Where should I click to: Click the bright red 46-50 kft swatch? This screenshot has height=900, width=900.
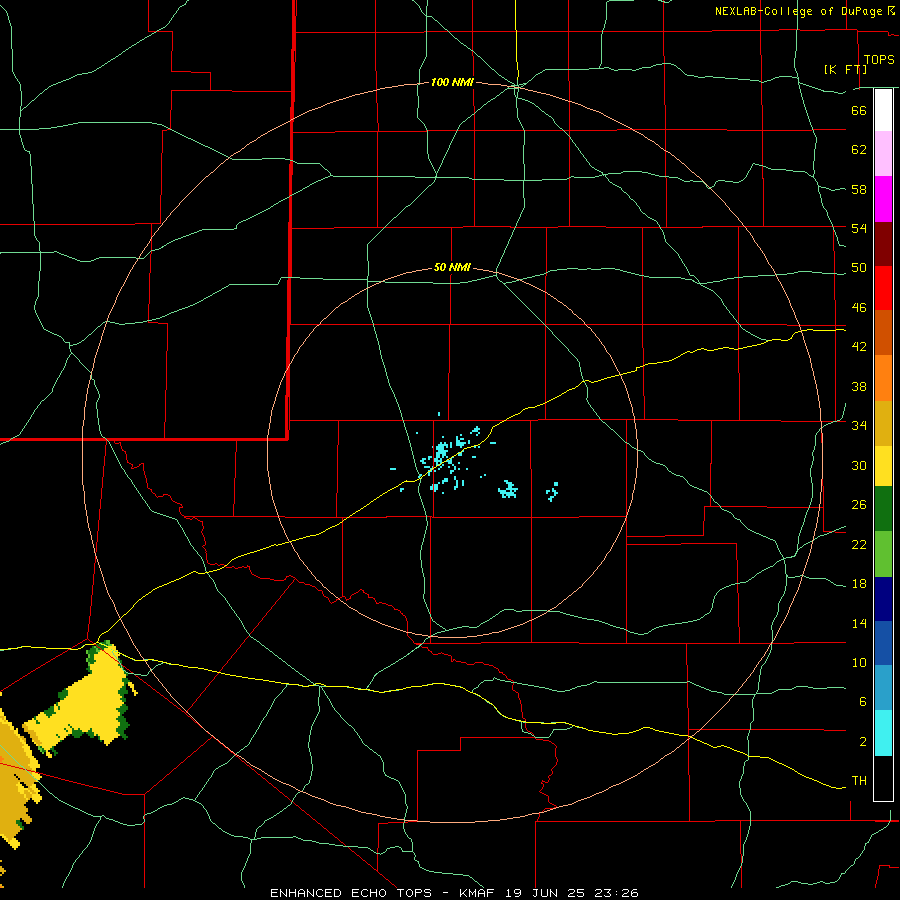point(883,288)
